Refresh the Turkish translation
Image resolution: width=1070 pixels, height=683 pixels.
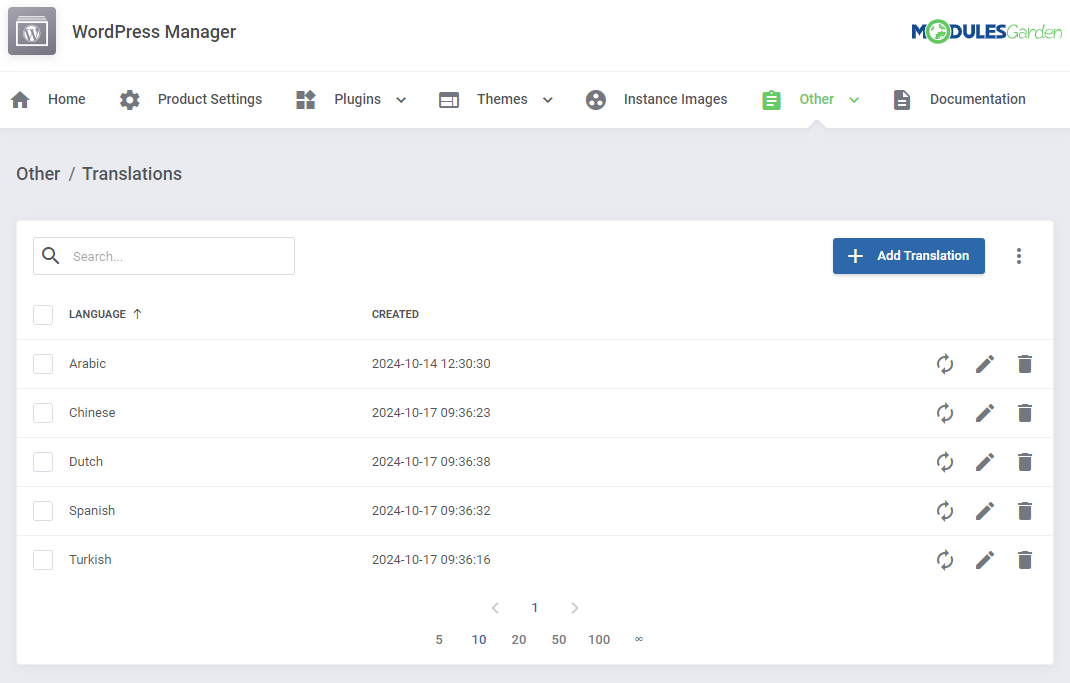(945, 560)
